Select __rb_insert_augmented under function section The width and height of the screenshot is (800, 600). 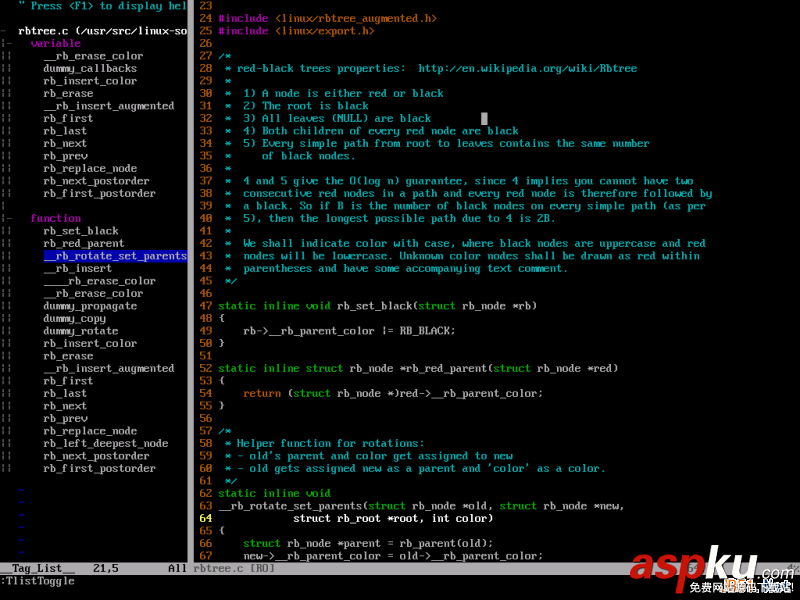point(109,368)
